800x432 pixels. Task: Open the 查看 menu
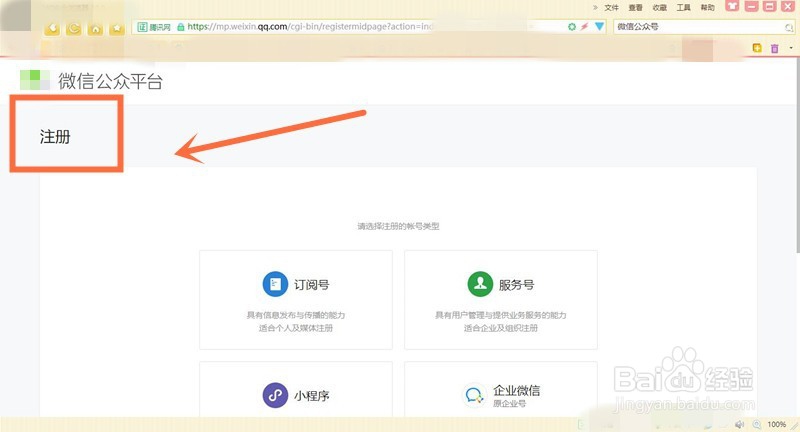[x=635, y=8]
